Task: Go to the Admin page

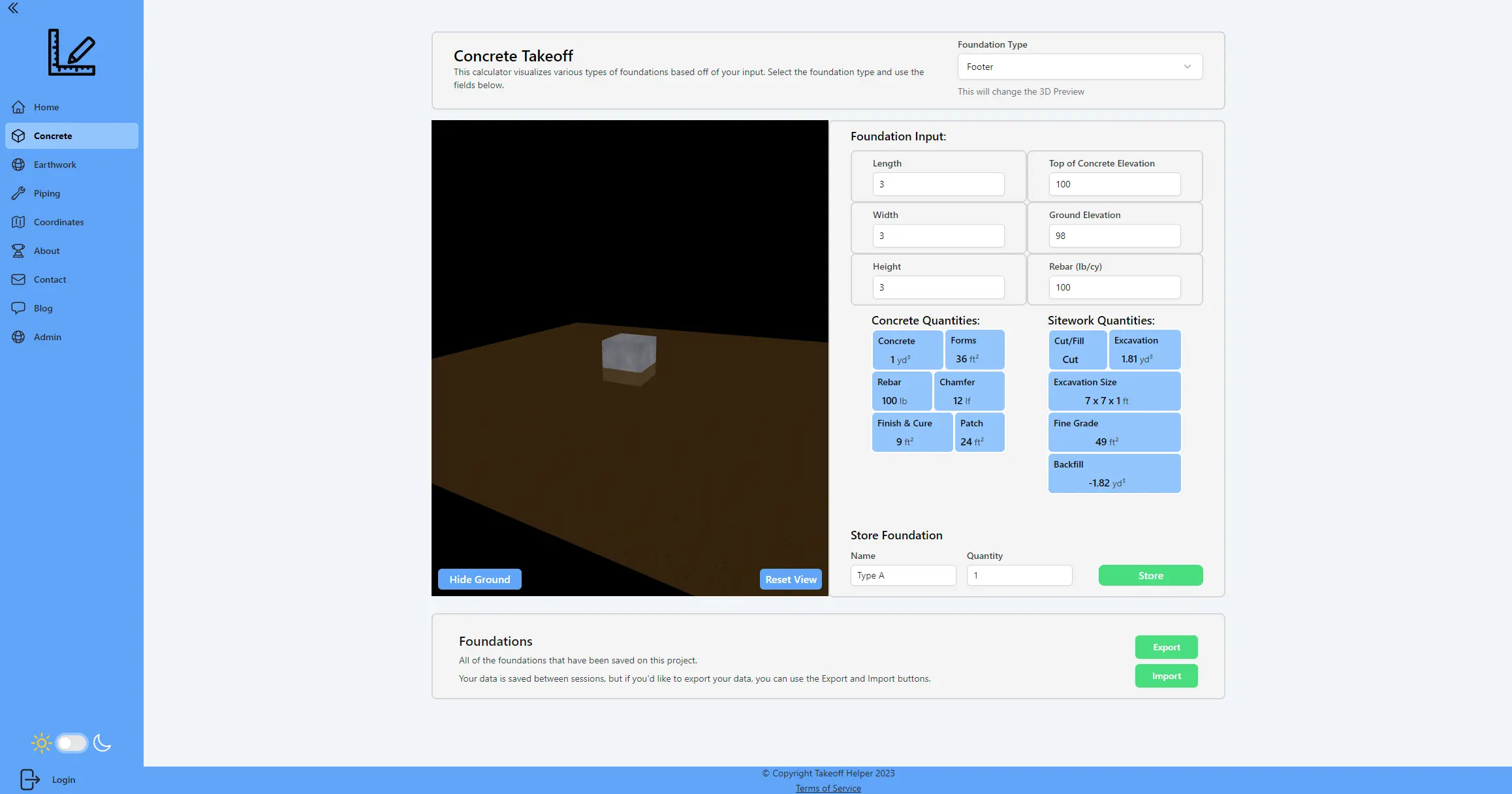Action: 48,337
